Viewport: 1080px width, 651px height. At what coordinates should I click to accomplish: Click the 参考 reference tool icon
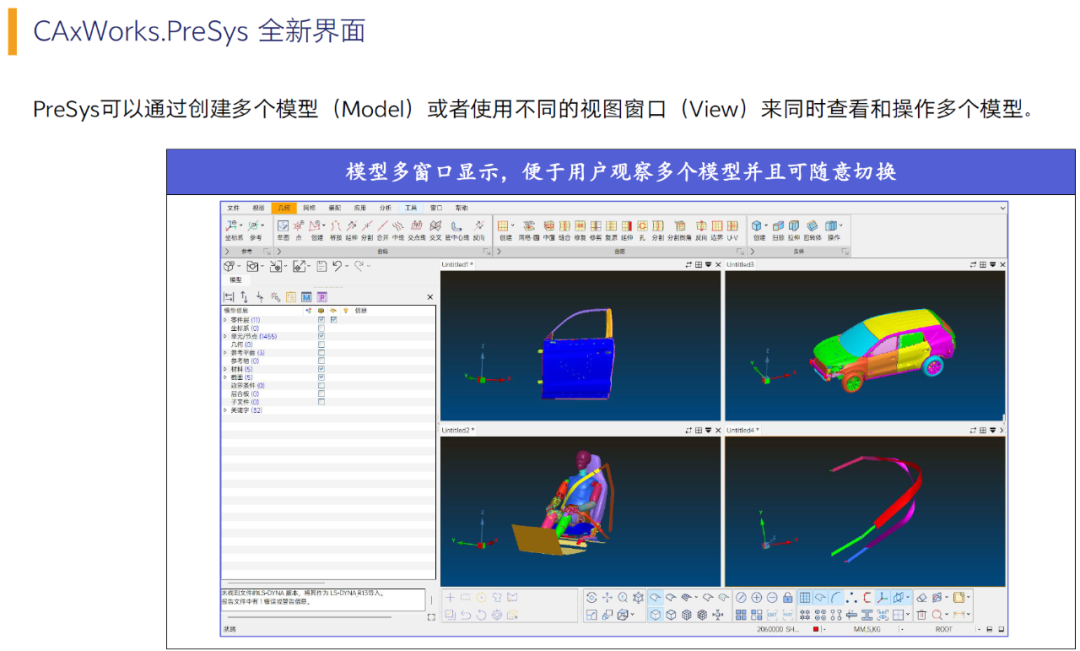[x=256, y=229]
